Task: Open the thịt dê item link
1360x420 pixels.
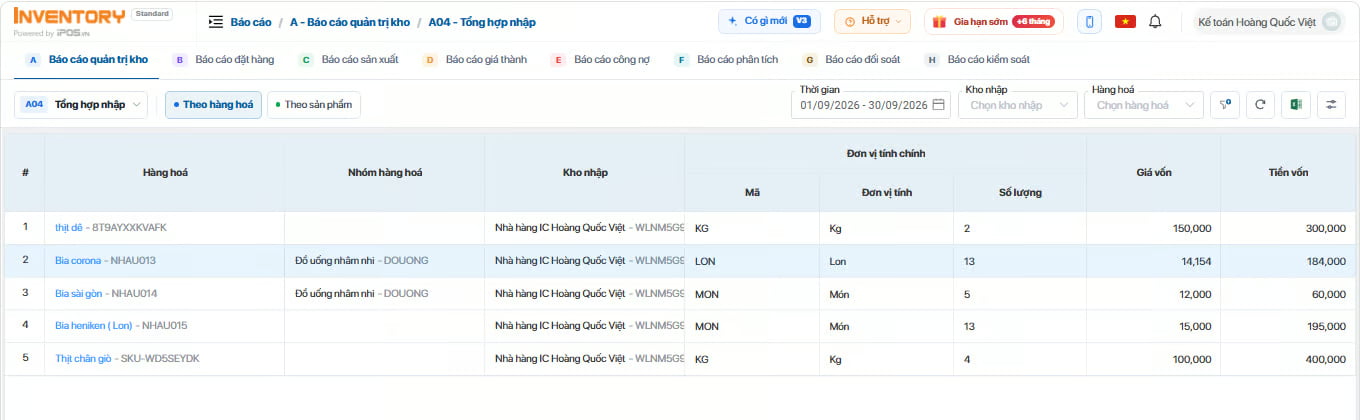Action: 70,228
